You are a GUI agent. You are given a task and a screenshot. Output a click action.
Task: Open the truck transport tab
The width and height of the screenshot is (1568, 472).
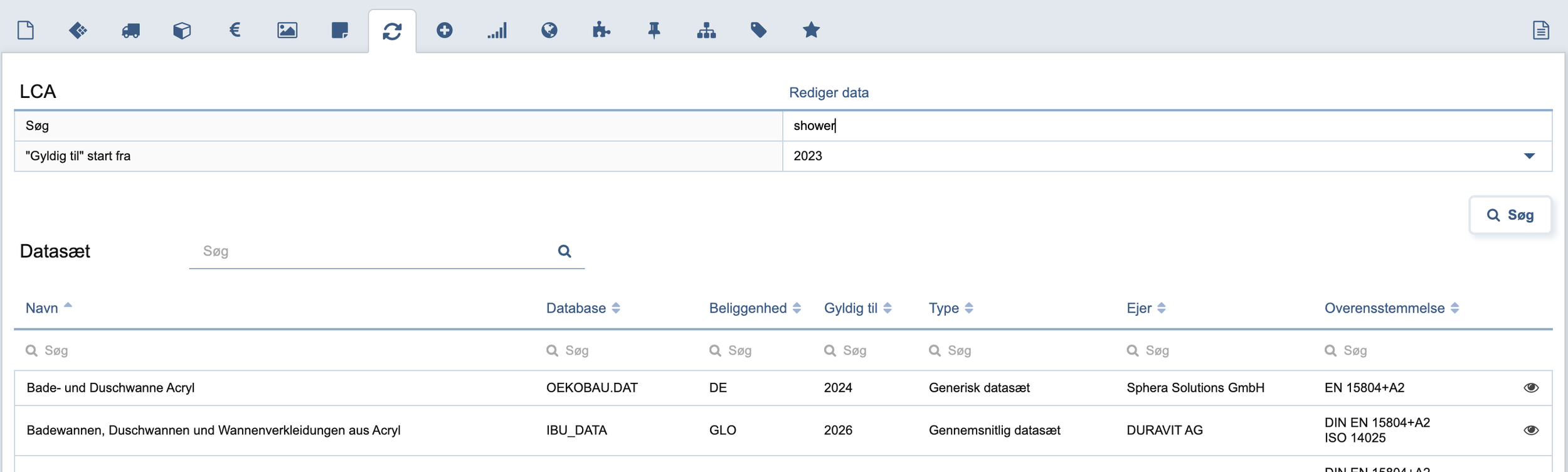coord(130,30)
